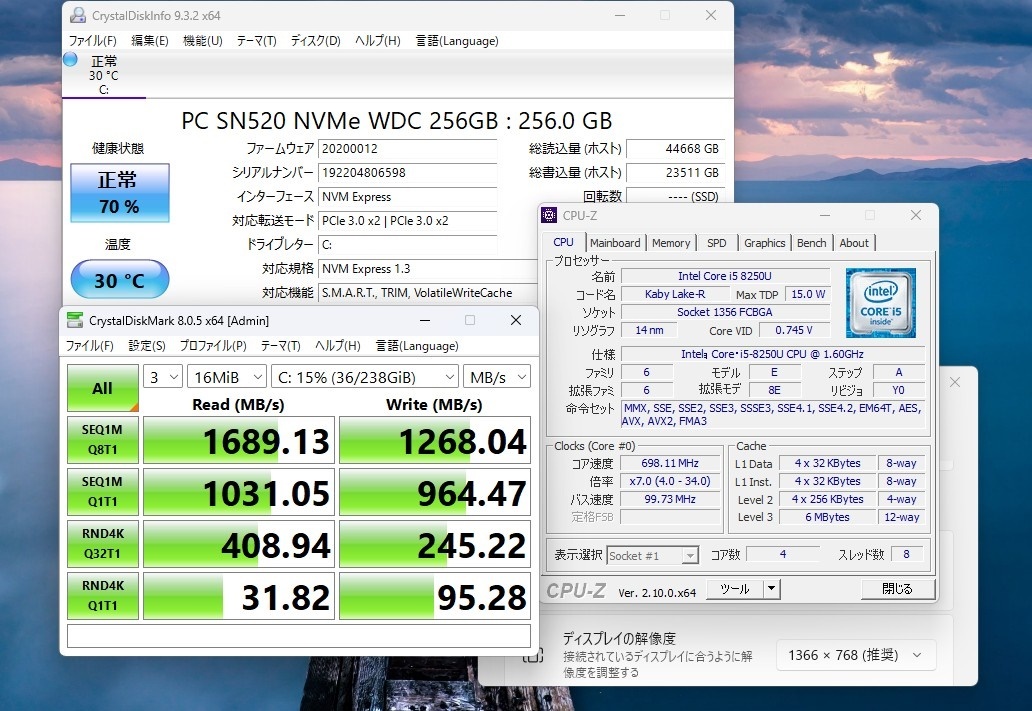The height and width of the screenshot is (711, 1032).
Task: Open 設定(S) menu in CrystalDiskMark
Action: [x=147, y=346]
